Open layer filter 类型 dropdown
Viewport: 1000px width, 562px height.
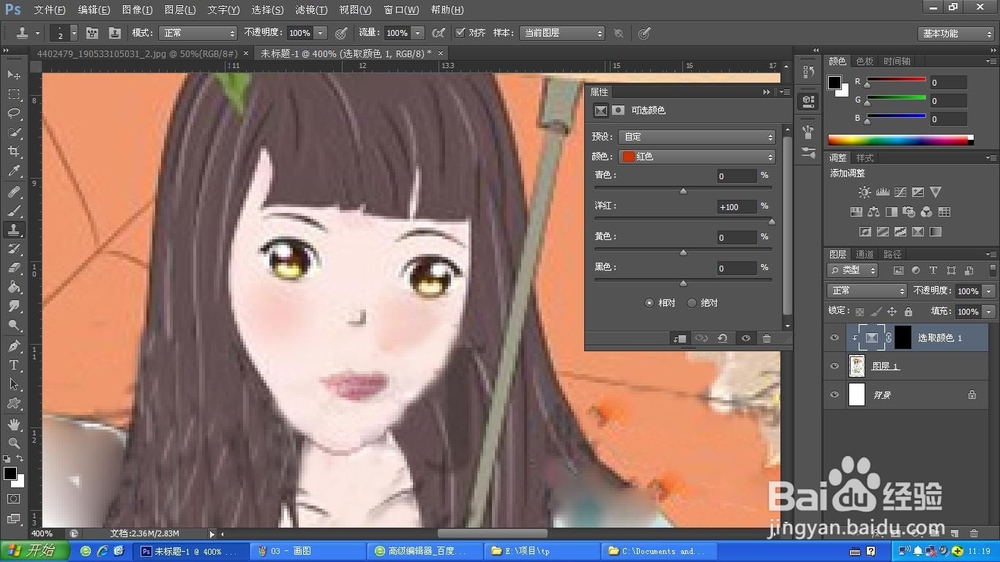pyautogui.click(x=853, y=270)
